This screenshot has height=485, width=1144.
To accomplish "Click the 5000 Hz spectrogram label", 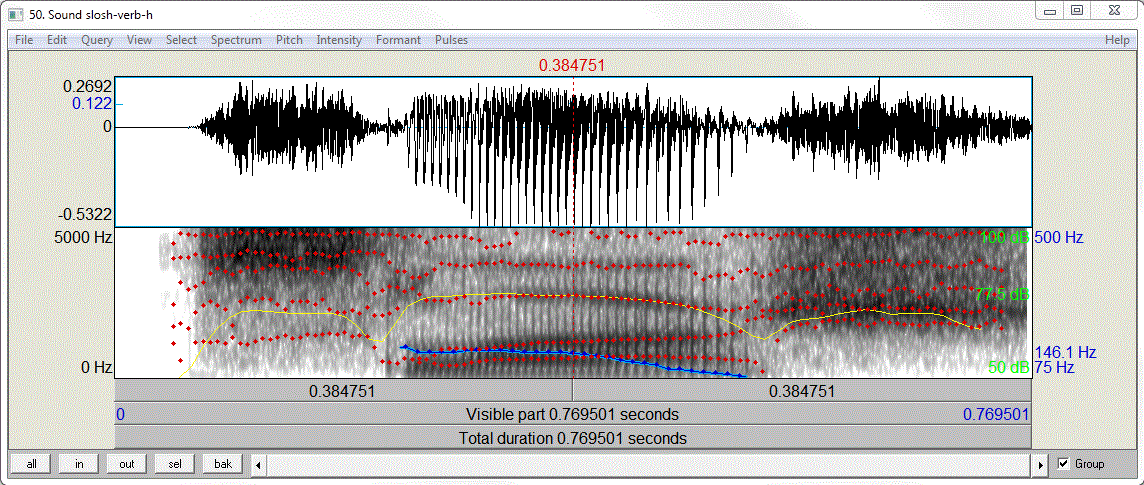I will tap(83, 237).
